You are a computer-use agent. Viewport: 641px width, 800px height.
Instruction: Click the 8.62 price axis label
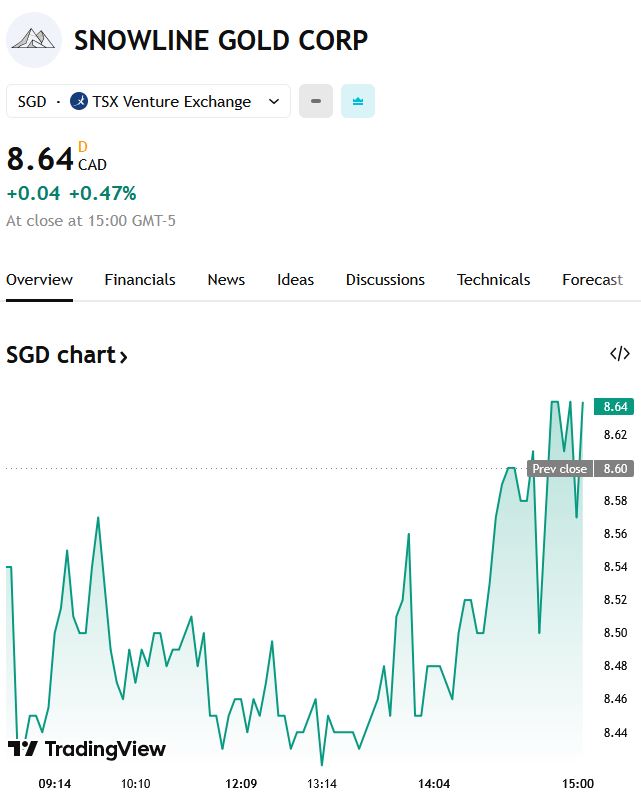(615, 435)
